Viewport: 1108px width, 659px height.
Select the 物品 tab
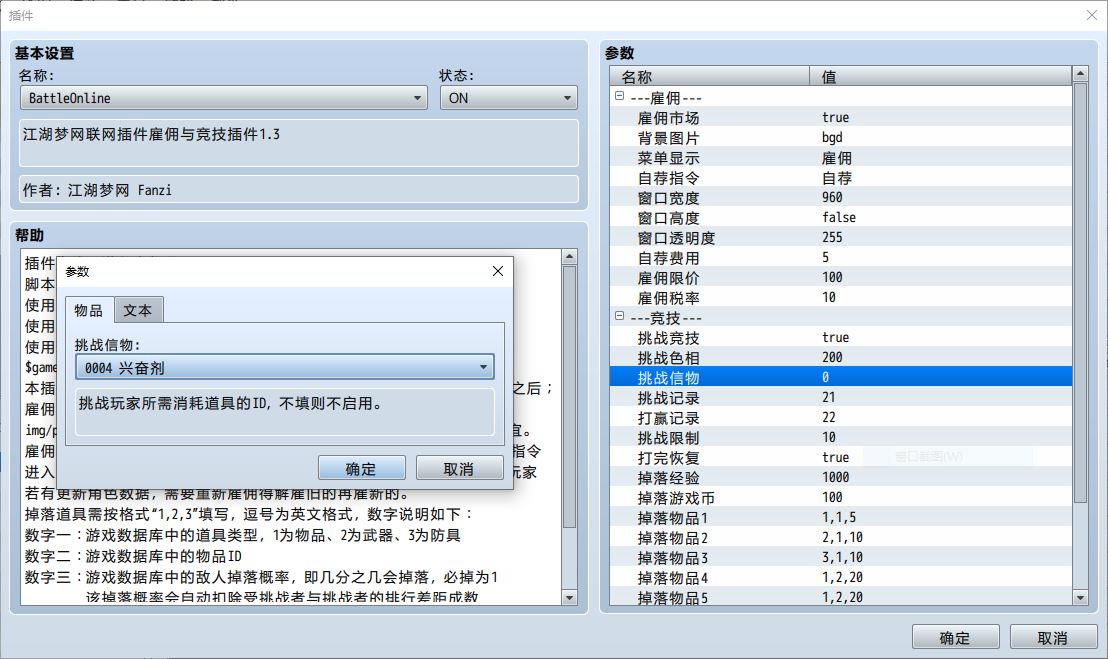(89, 310)
